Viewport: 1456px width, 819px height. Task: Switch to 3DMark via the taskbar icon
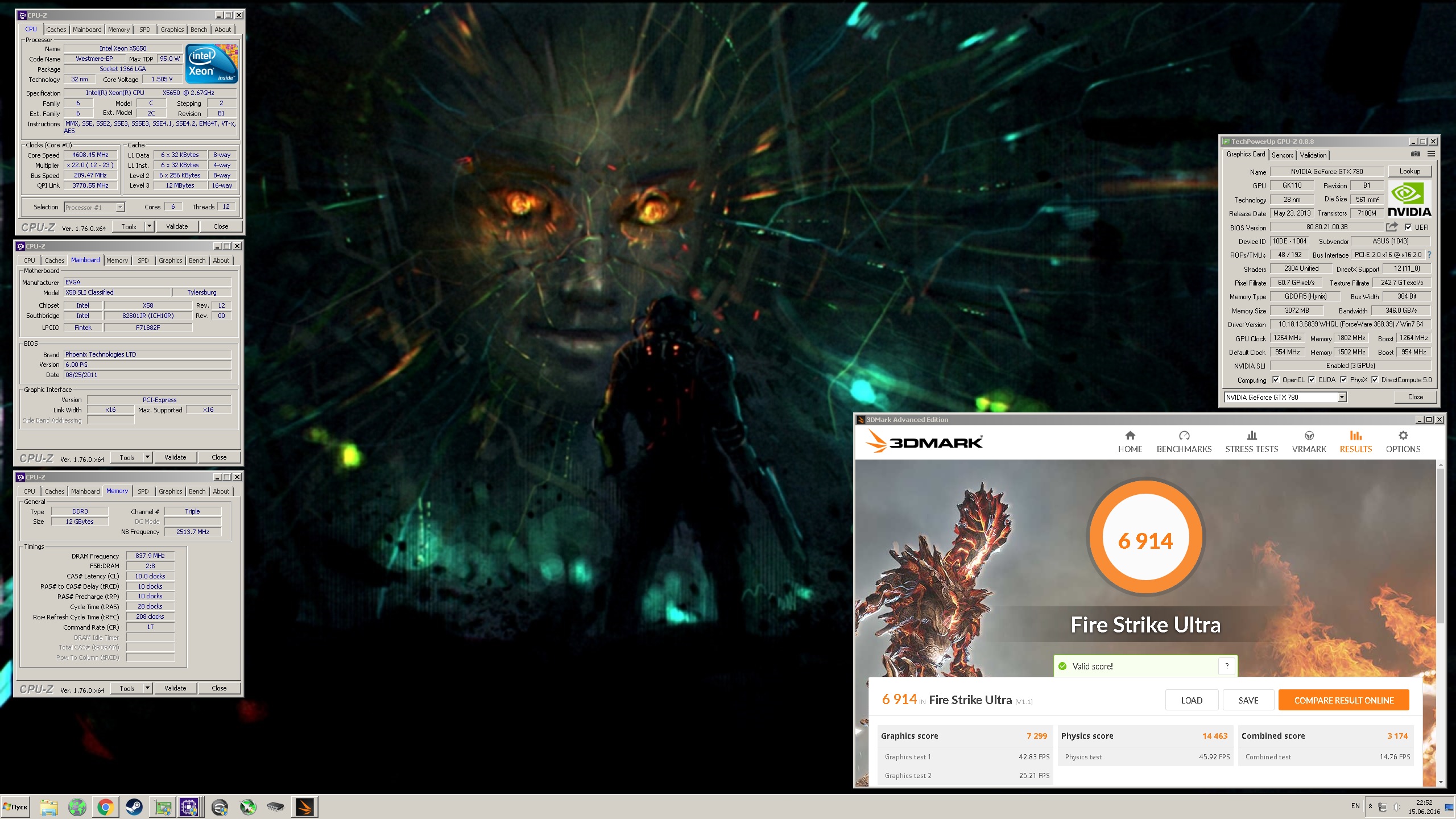304,807
